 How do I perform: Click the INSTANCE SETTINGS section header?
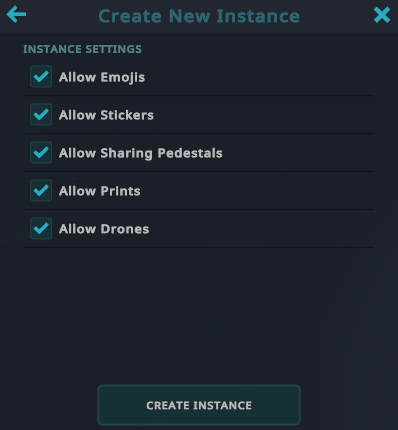(82, 49)
